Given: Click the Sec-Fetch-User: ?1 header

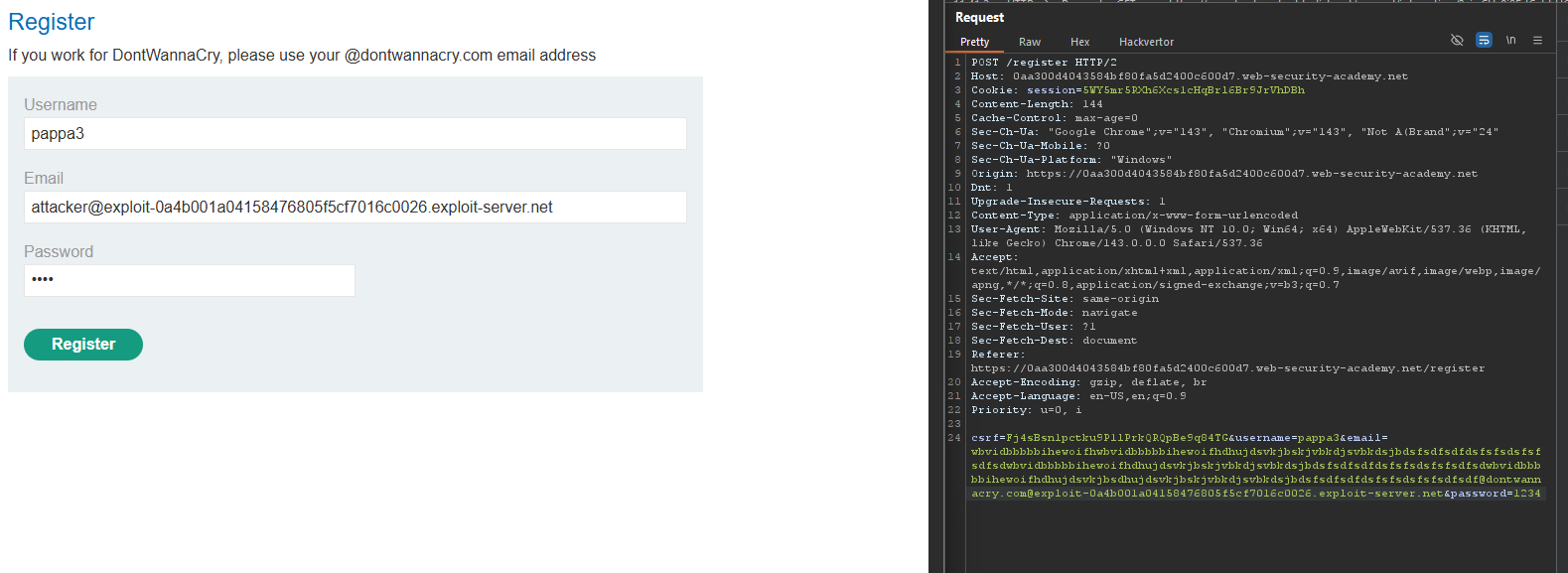Looking at the screenshot, I should pos(1034,327).
